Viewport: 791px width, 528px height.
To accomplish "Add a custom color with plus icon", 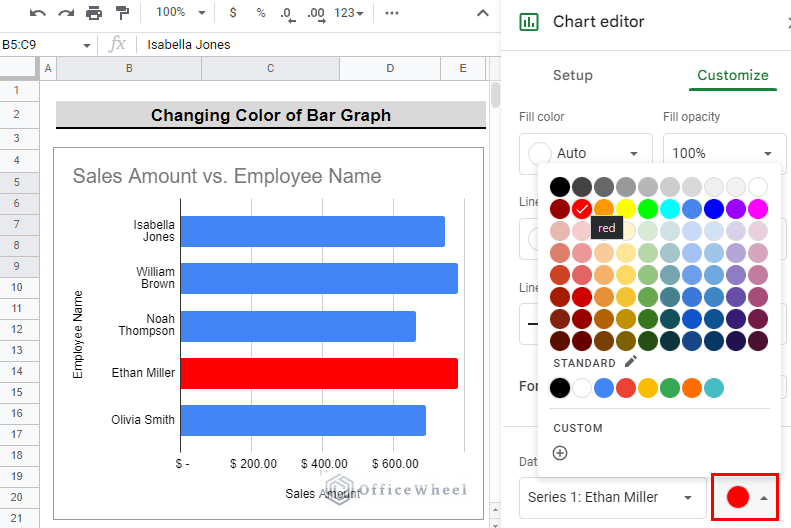I will [x=560, y=453].
